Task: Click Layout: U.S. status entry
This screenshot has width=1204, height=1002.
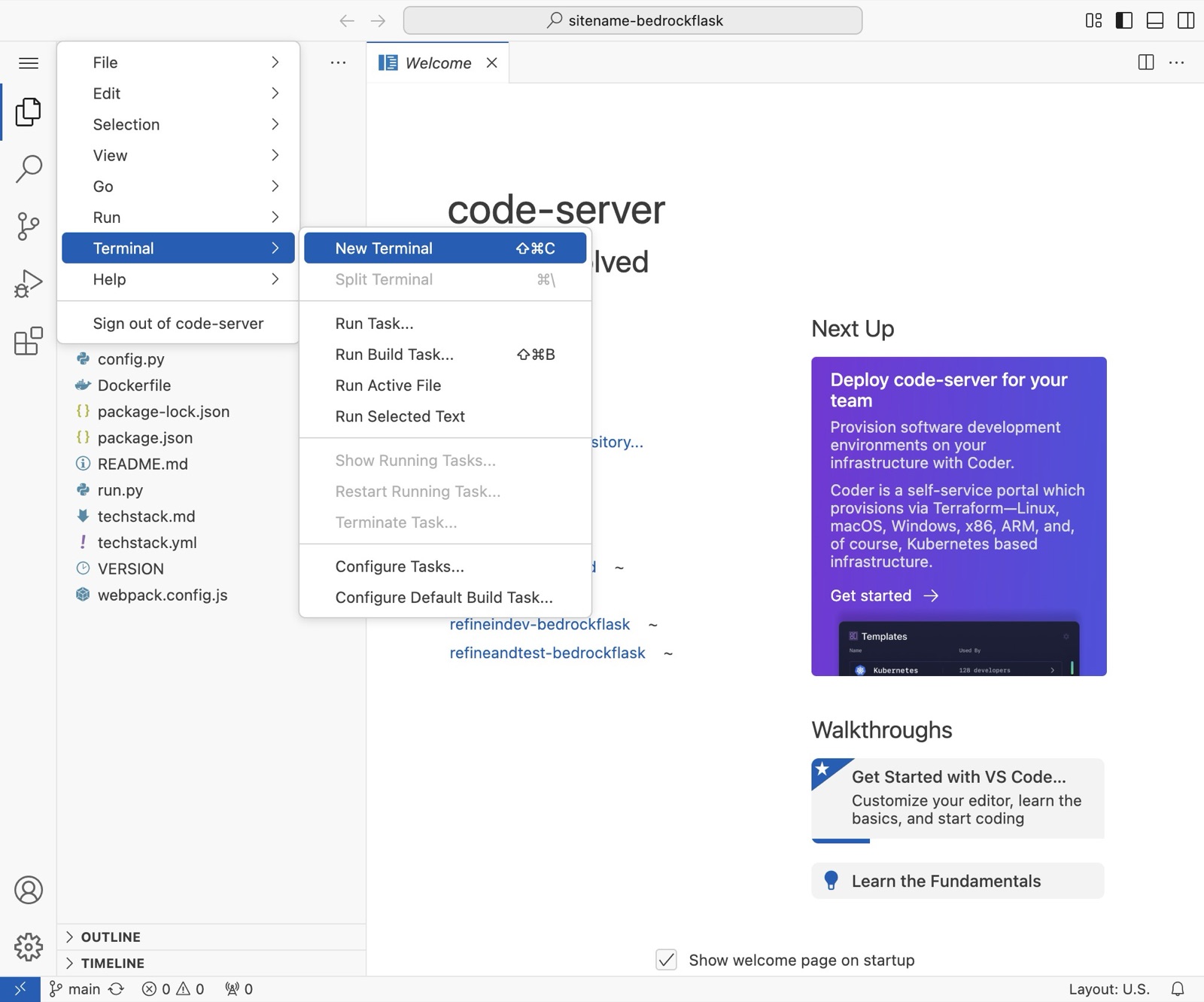Action: pos(1109,989)
